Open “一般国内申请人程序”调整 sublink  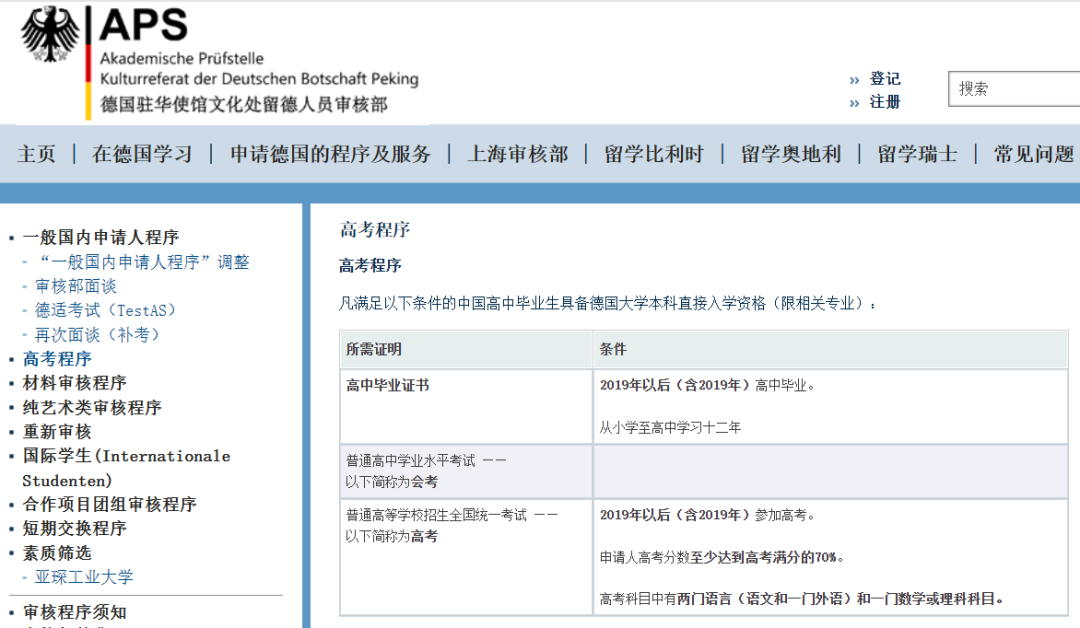coord(143,262)
